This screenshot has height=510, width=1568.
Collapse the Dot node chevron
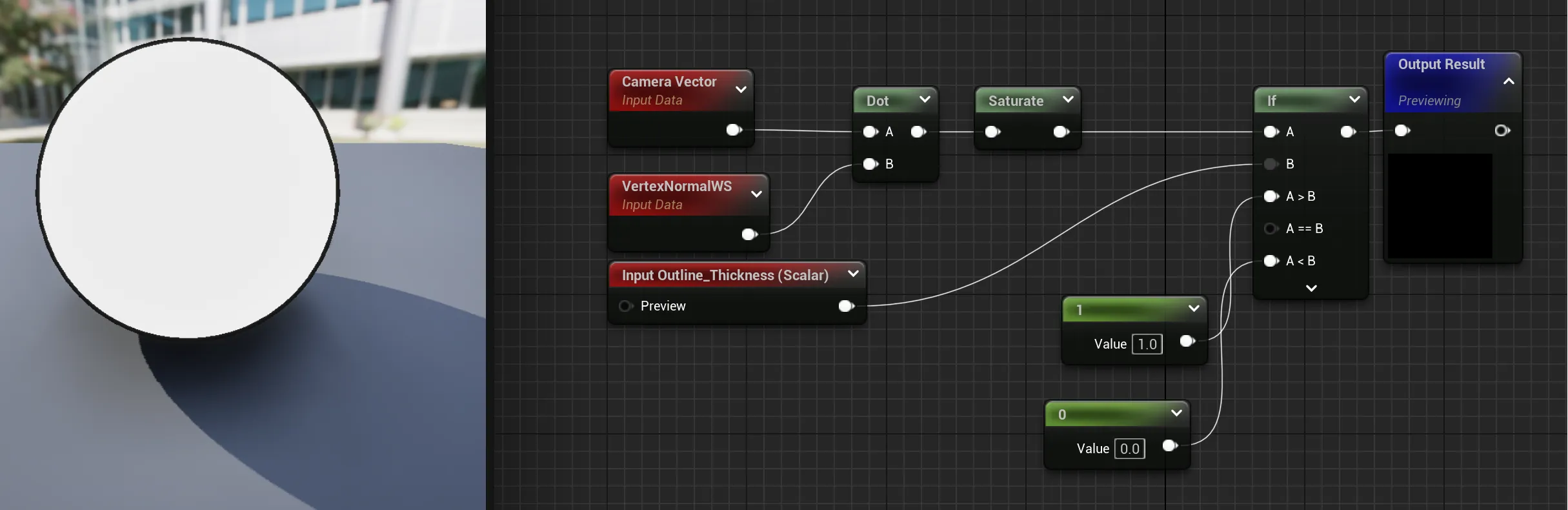point(925,99)
